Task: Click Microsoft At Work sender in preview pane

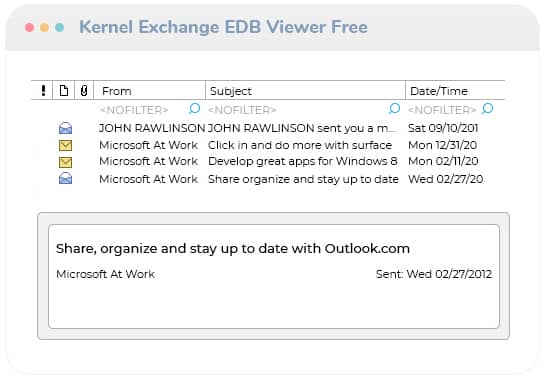Action: (x=105, y=274)
